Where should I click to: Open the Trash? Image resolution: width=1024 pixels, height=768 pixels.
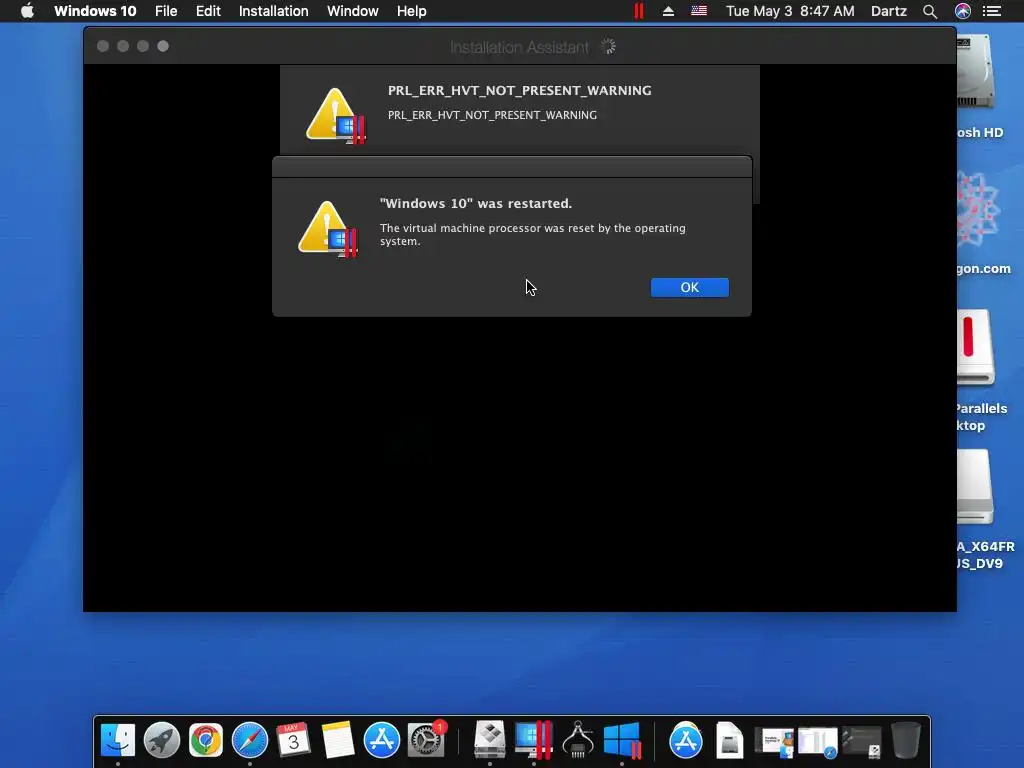(x=906, y=741)
